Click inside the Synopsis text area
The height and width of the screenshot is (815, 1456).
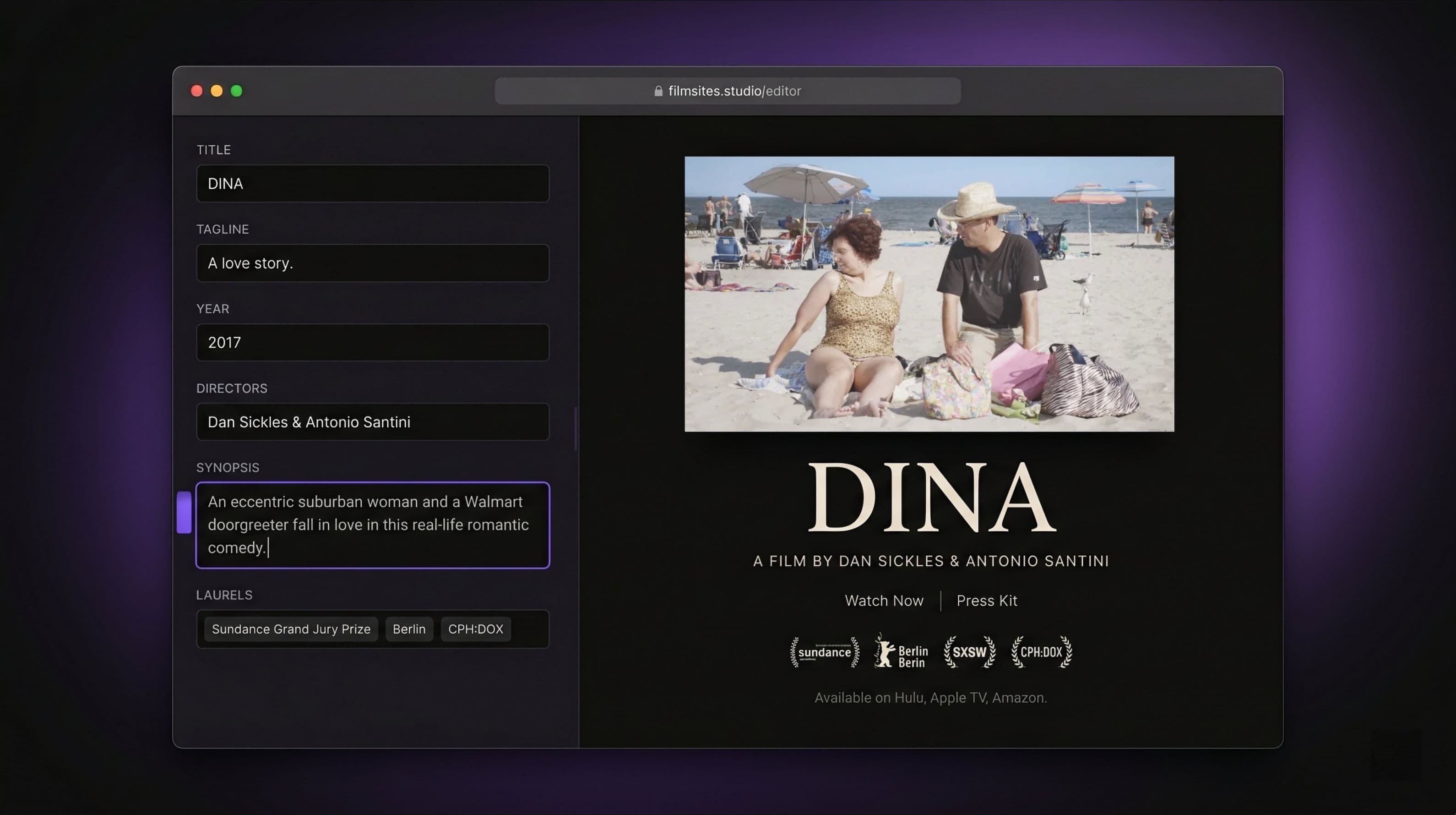coord(373,525)
